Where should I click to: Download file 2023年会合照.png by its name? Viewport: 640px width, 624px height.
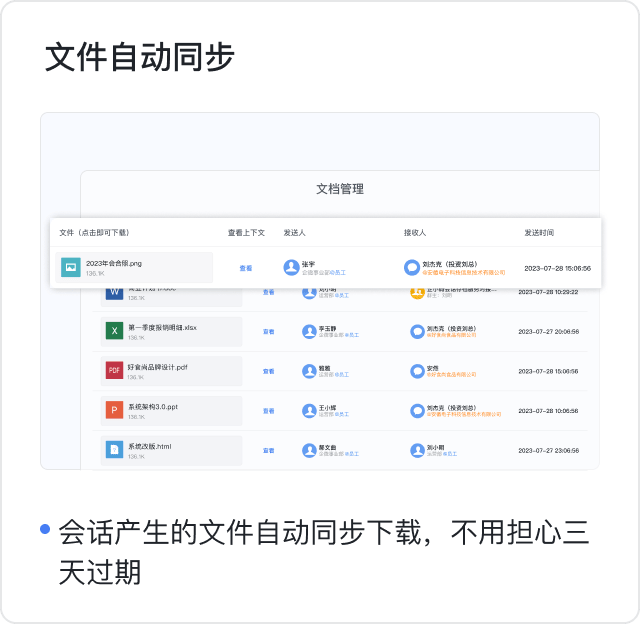(114, 263)
